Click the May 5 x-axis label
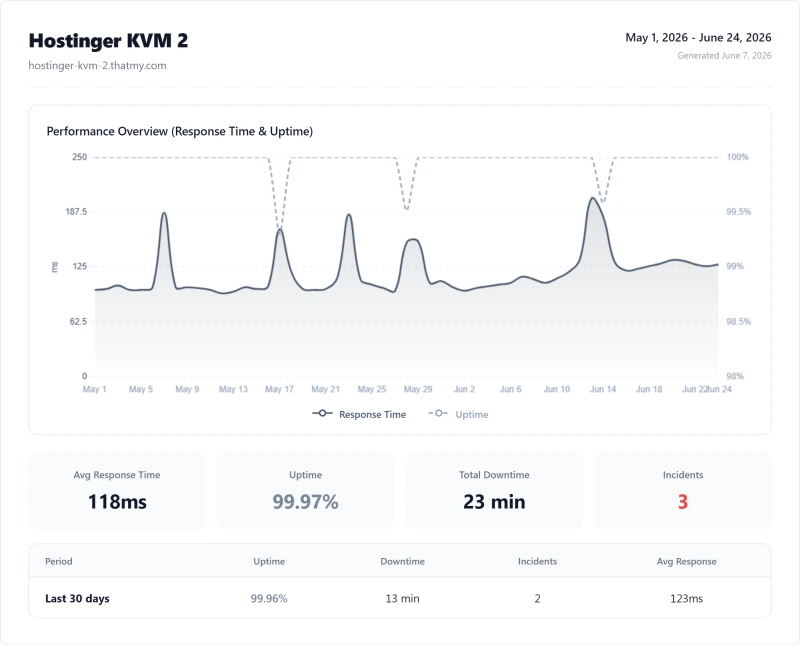The height and width of the screenshot is (645, 800). (141, 389)
